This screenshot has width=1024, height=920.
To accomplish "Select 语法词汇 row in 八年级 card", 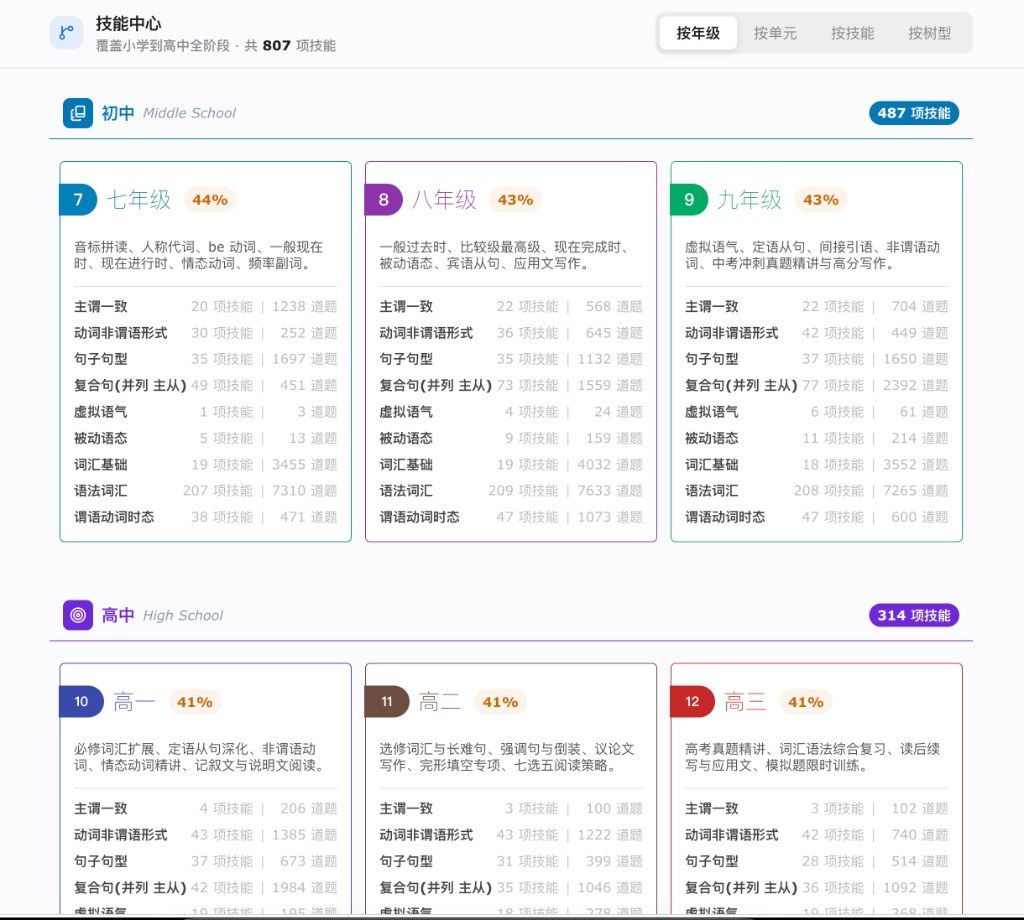I will (511, 490).
